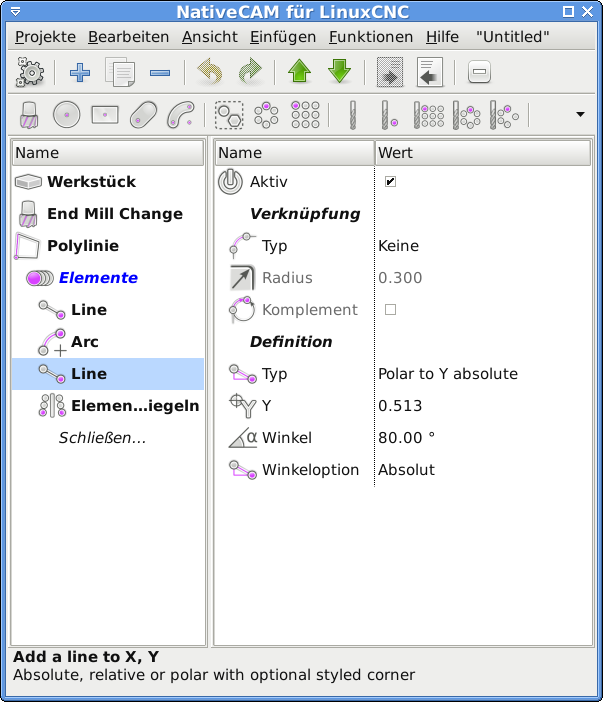
Task: Click the Schließen... entry
Action: 103,438
